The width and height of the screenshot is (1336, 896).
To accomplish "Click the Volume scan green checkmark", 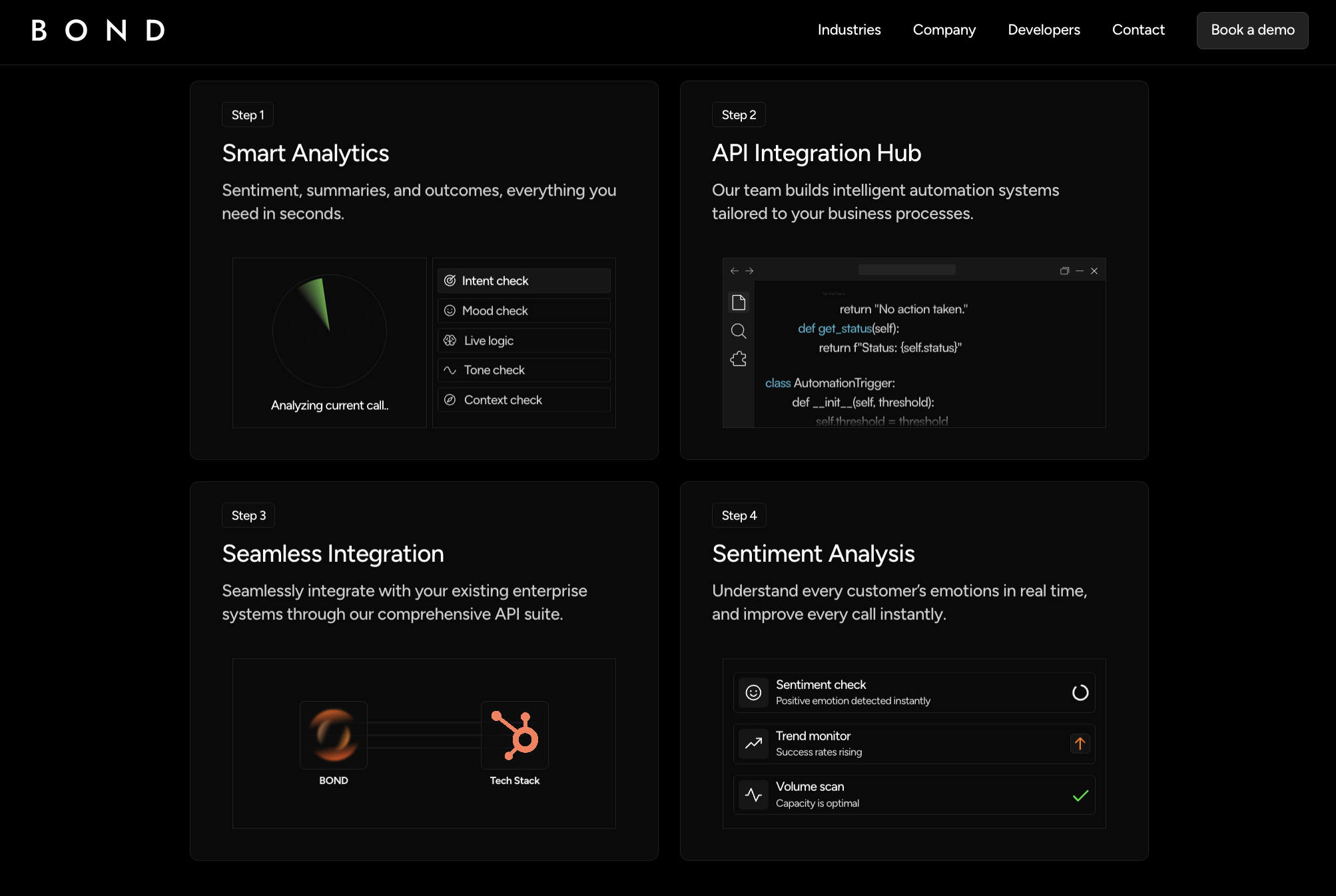I will [x=1080, y=795].
